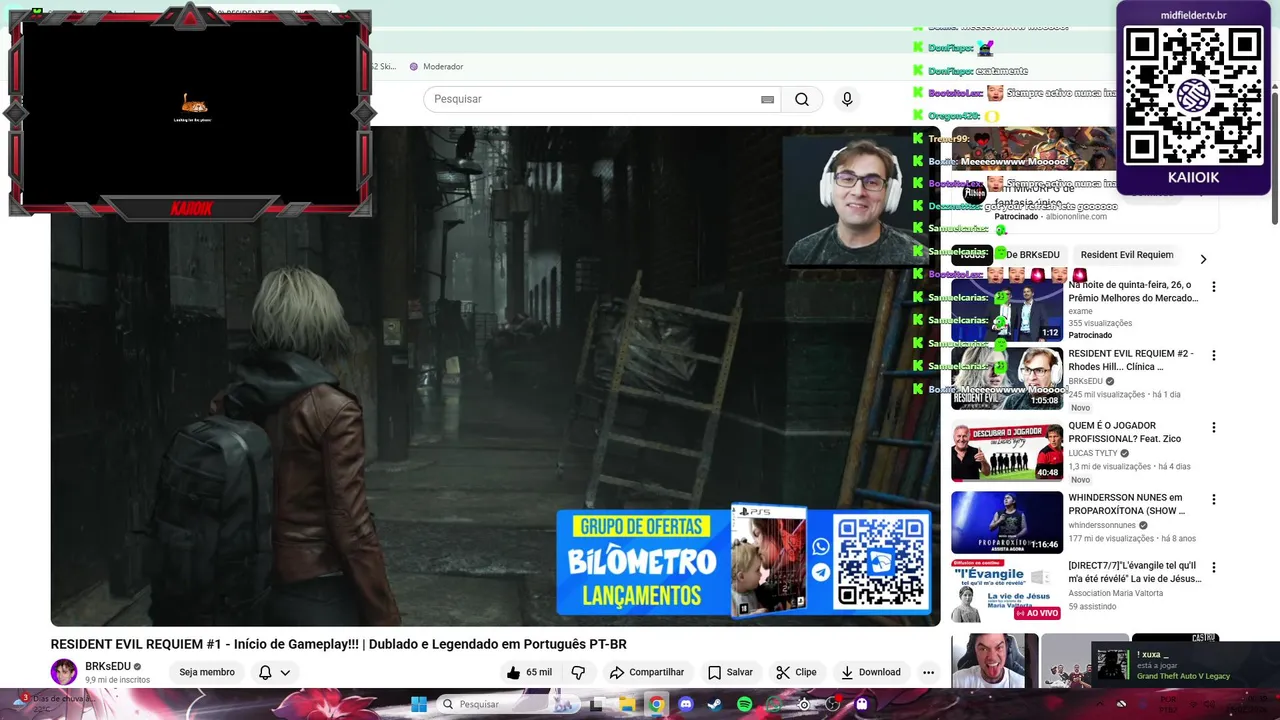Click the whinderssonnunes channel name
Viewport: 1280px width, 720px height.
coord(1102,525)
